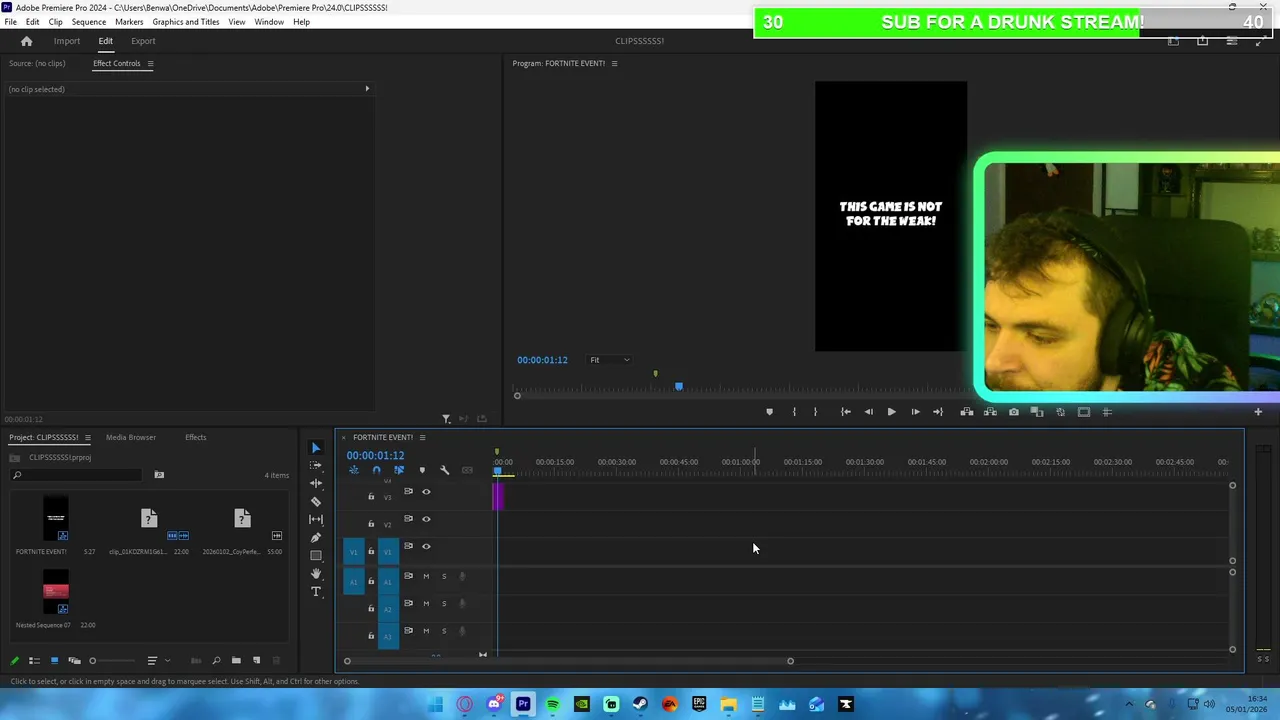Screen dimensions: 1280x720
Task: Click Mark In brace in Program monitor
Action: [x=794, y=412]
